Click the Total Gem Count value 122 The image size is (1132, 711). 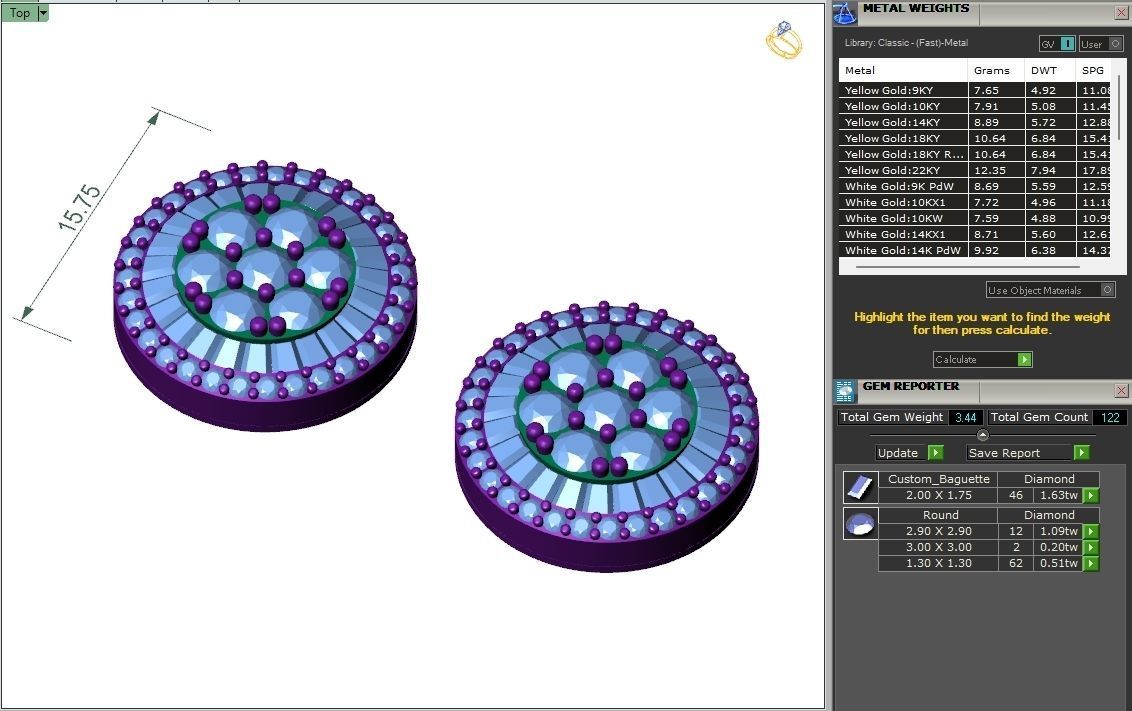coord(1110,417)
